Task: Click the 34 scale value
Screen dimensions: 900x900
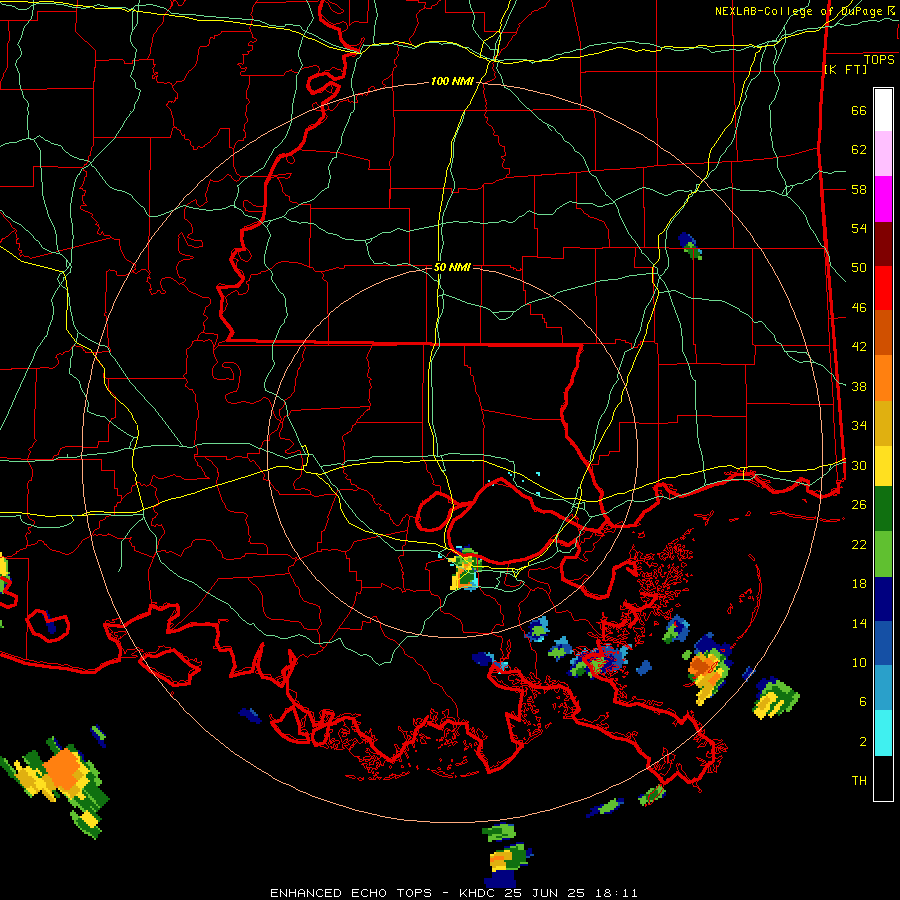Action: 859,426
